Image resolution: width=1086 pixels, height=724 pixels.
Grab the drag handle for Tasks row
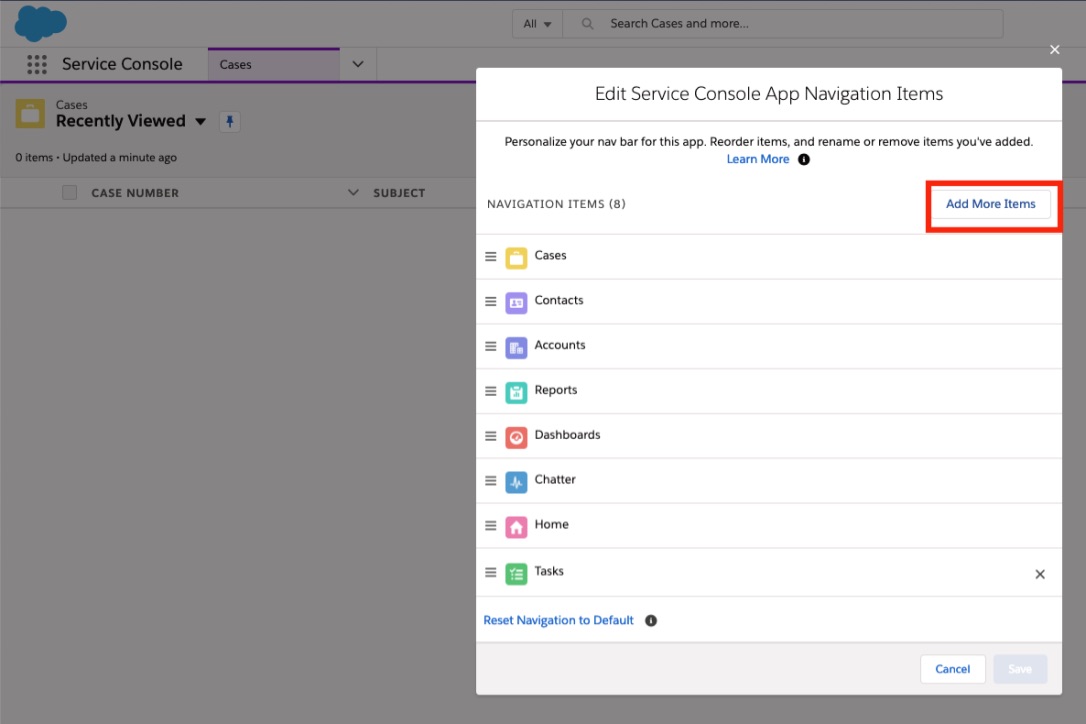(x=490, y=572)
